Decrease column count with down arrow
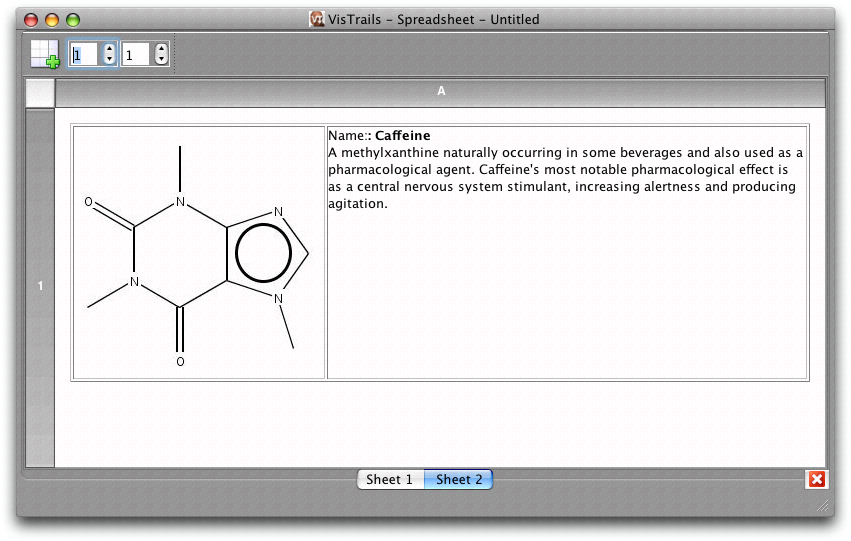 (x=162, y=60)
